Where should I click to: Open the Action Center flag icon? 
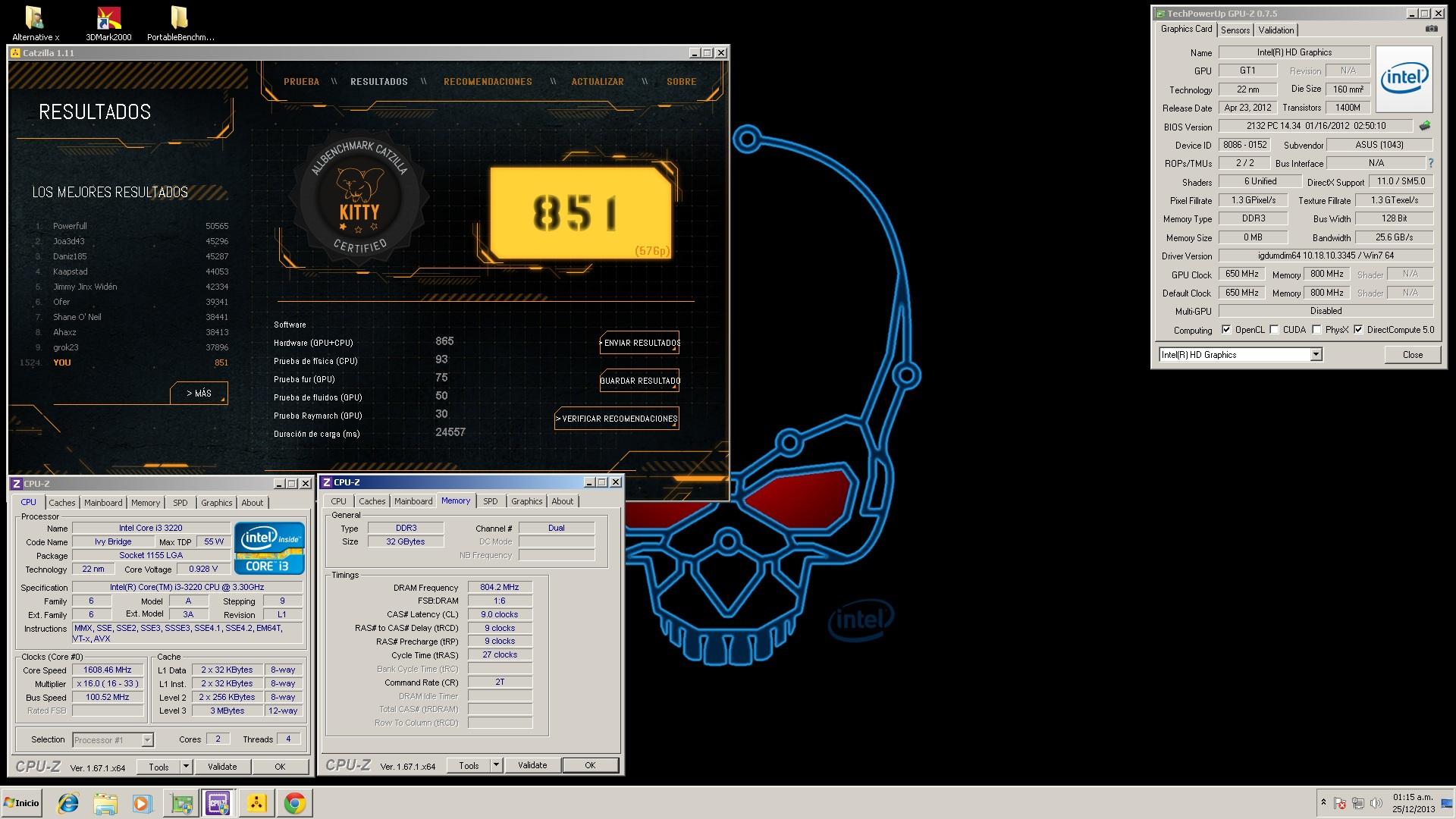pos(1340,803)
